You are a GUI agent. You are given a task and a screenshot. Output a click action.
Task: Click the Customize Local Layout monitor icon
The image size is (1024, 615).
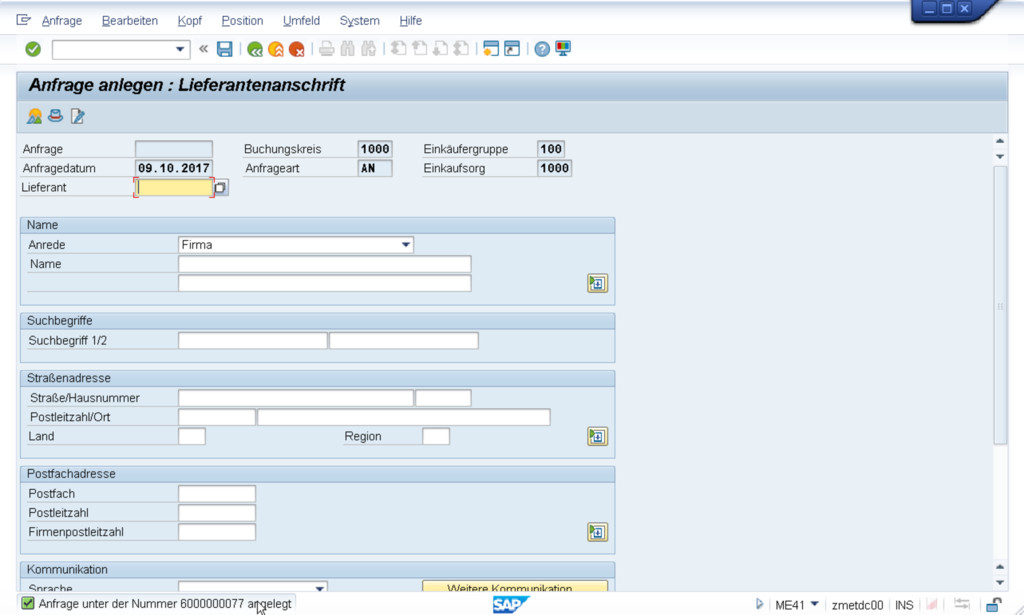click(563, 49)
